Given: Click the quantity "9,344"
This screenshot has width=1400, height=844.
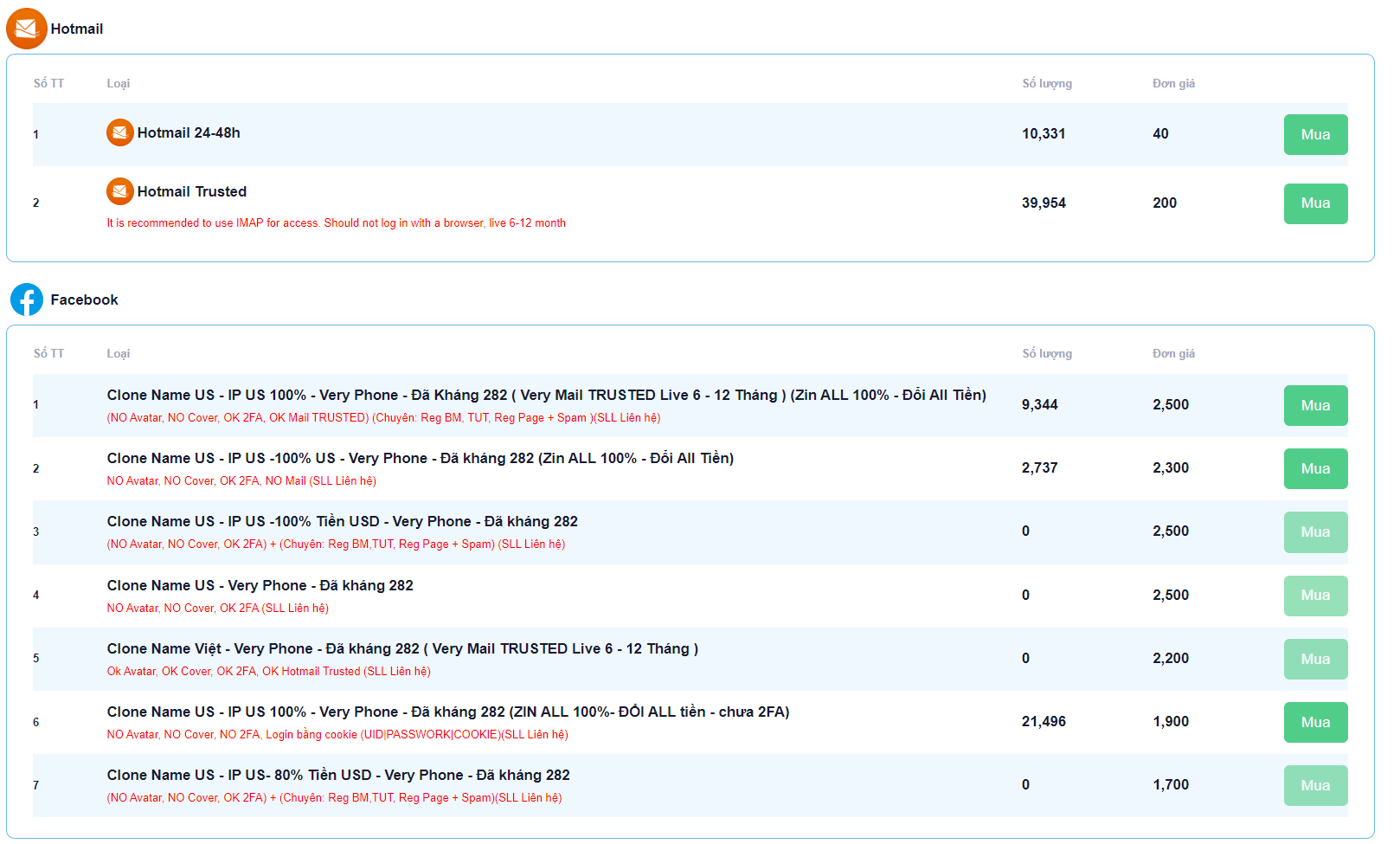Looking at the screenshot, I should tap(1040, 404).
